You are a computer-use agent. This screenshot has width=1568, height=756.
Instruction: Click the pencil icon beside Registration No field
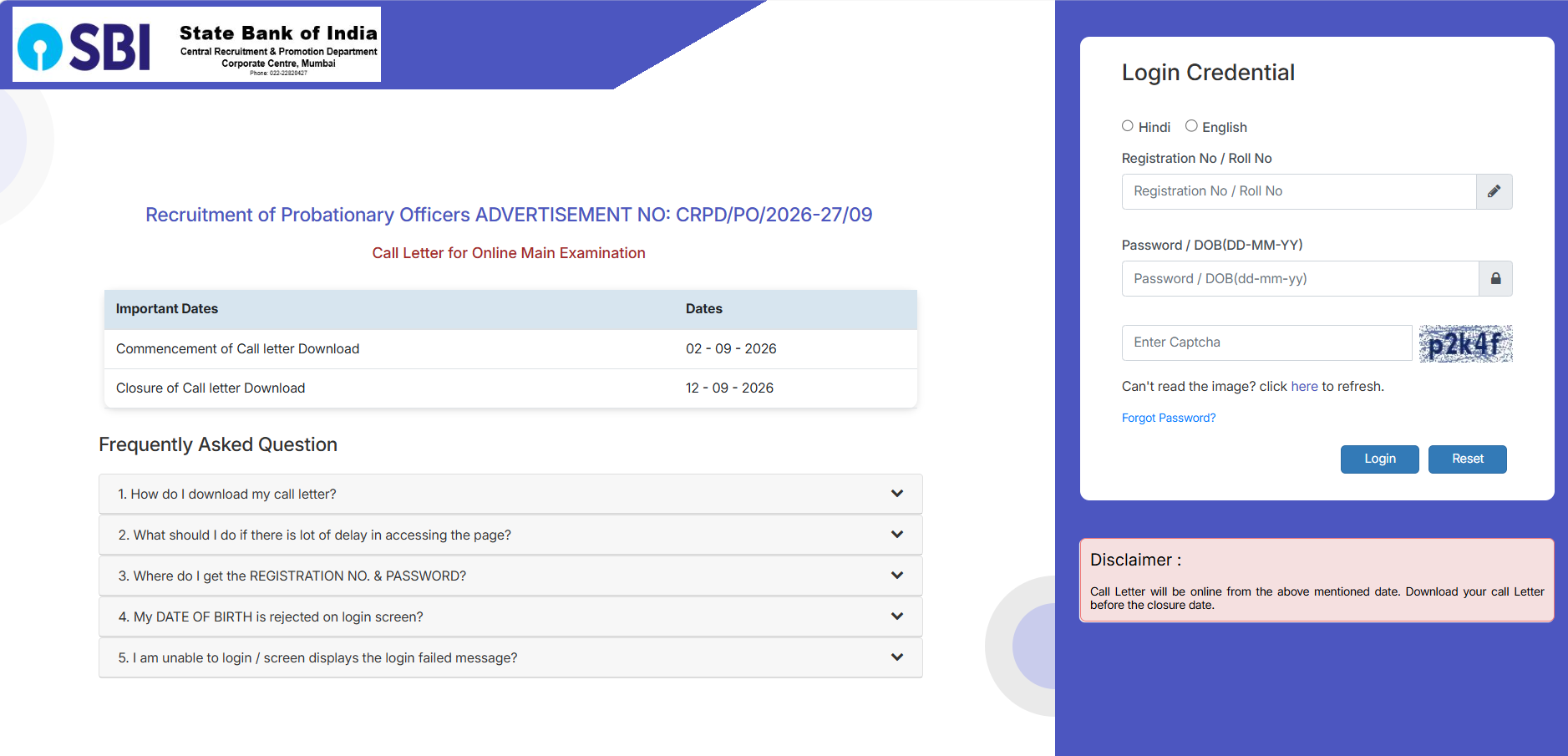tap(1494, 191)
